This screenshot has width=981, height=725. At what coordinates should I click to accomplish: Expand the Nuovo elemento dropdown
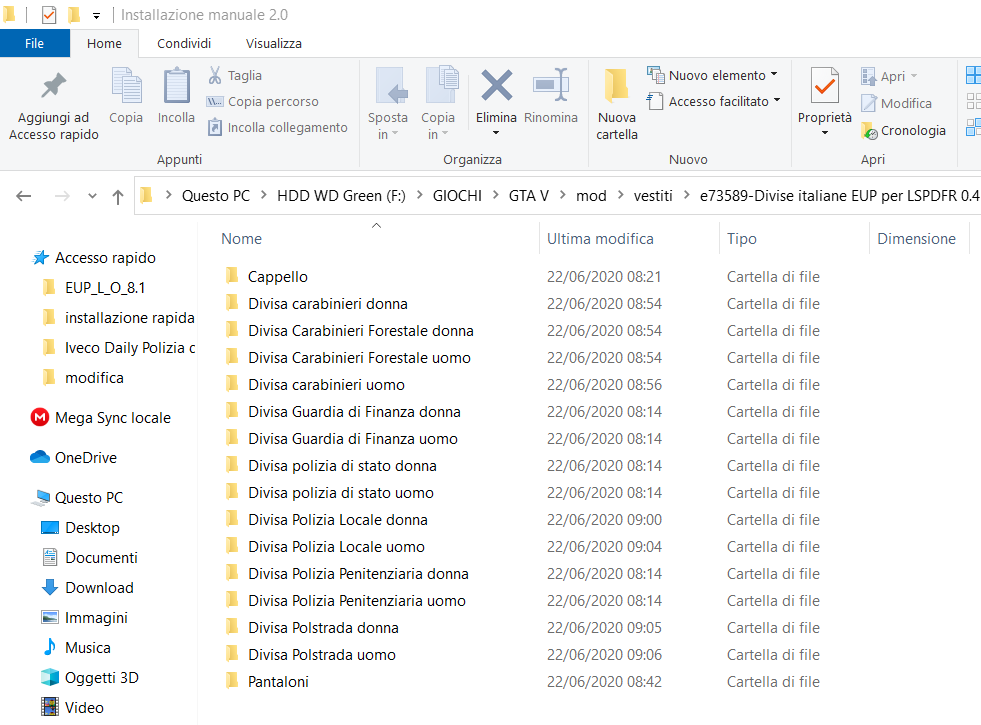coord(718,75)
